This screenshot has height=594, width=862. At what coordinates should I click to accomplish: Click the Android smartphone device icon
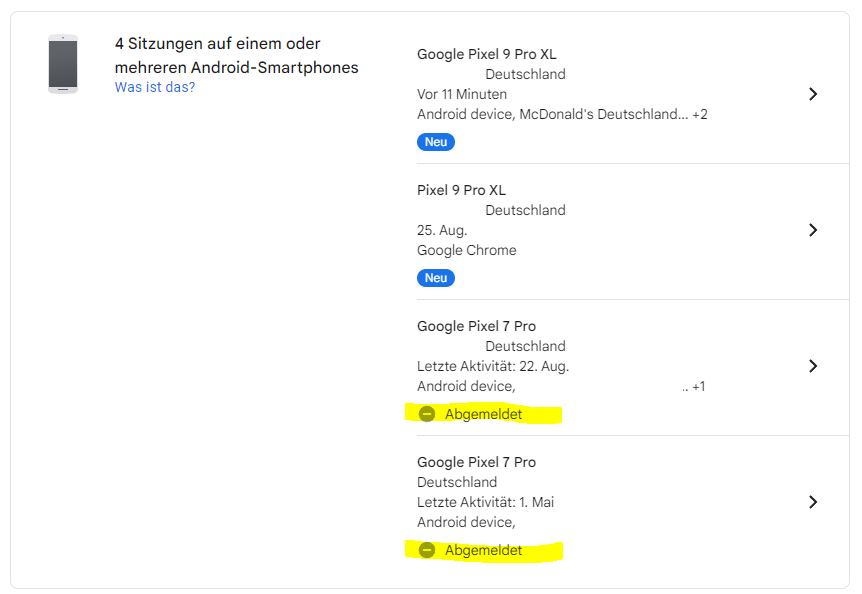pyautogui.click(x=63, y=64)
